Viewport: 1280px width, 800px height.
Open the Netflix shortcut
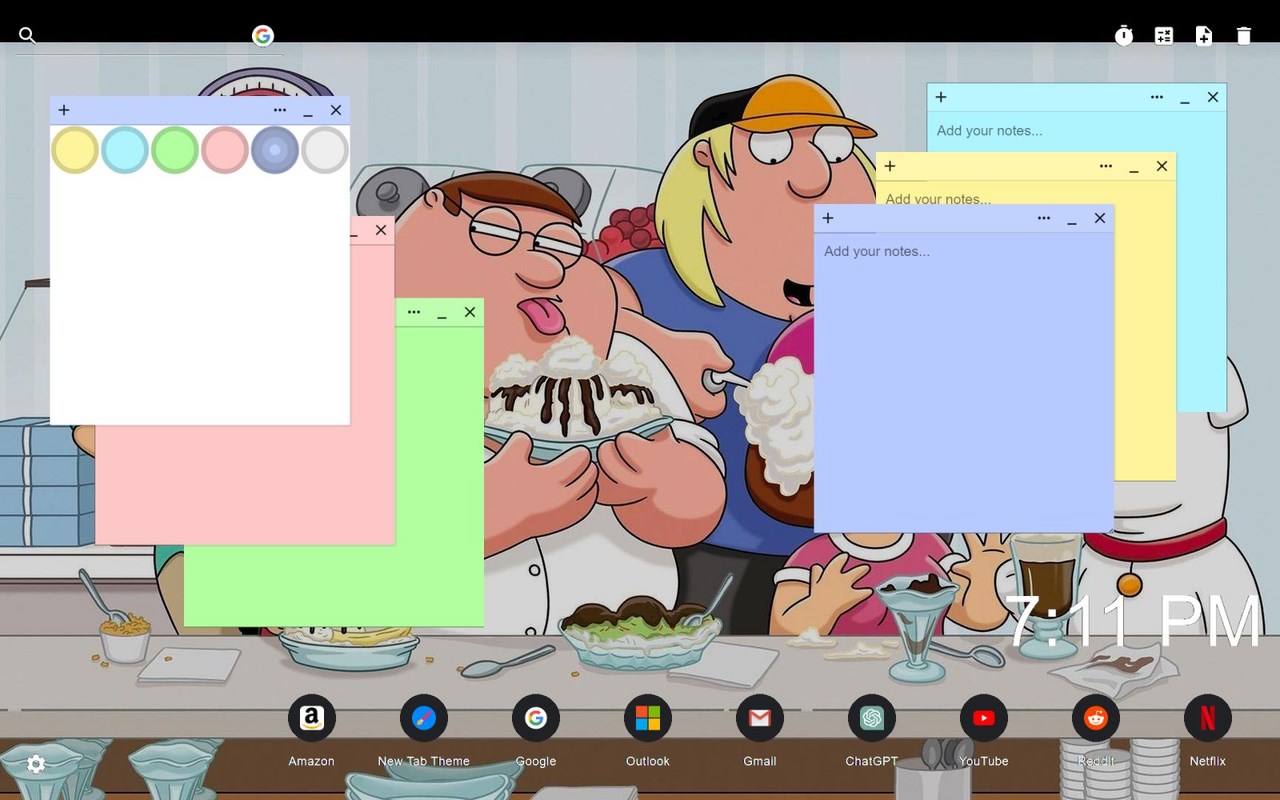1208,718
